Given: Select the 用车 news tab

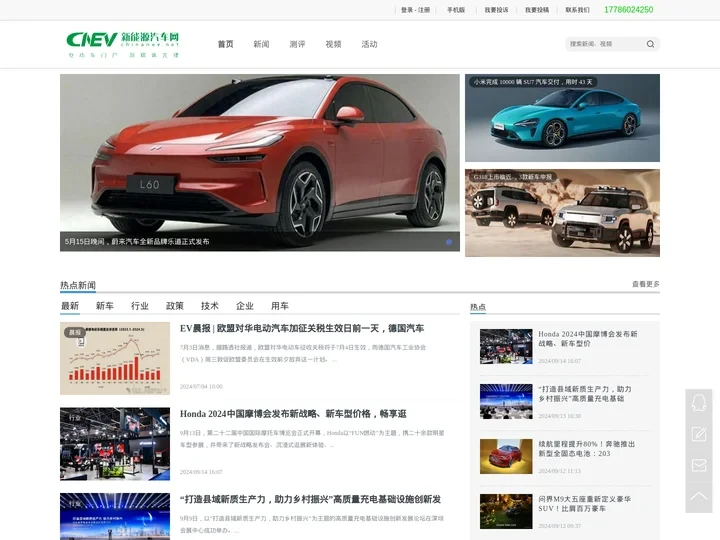Looking at the screenshot, I should click(x=280, y=306).
